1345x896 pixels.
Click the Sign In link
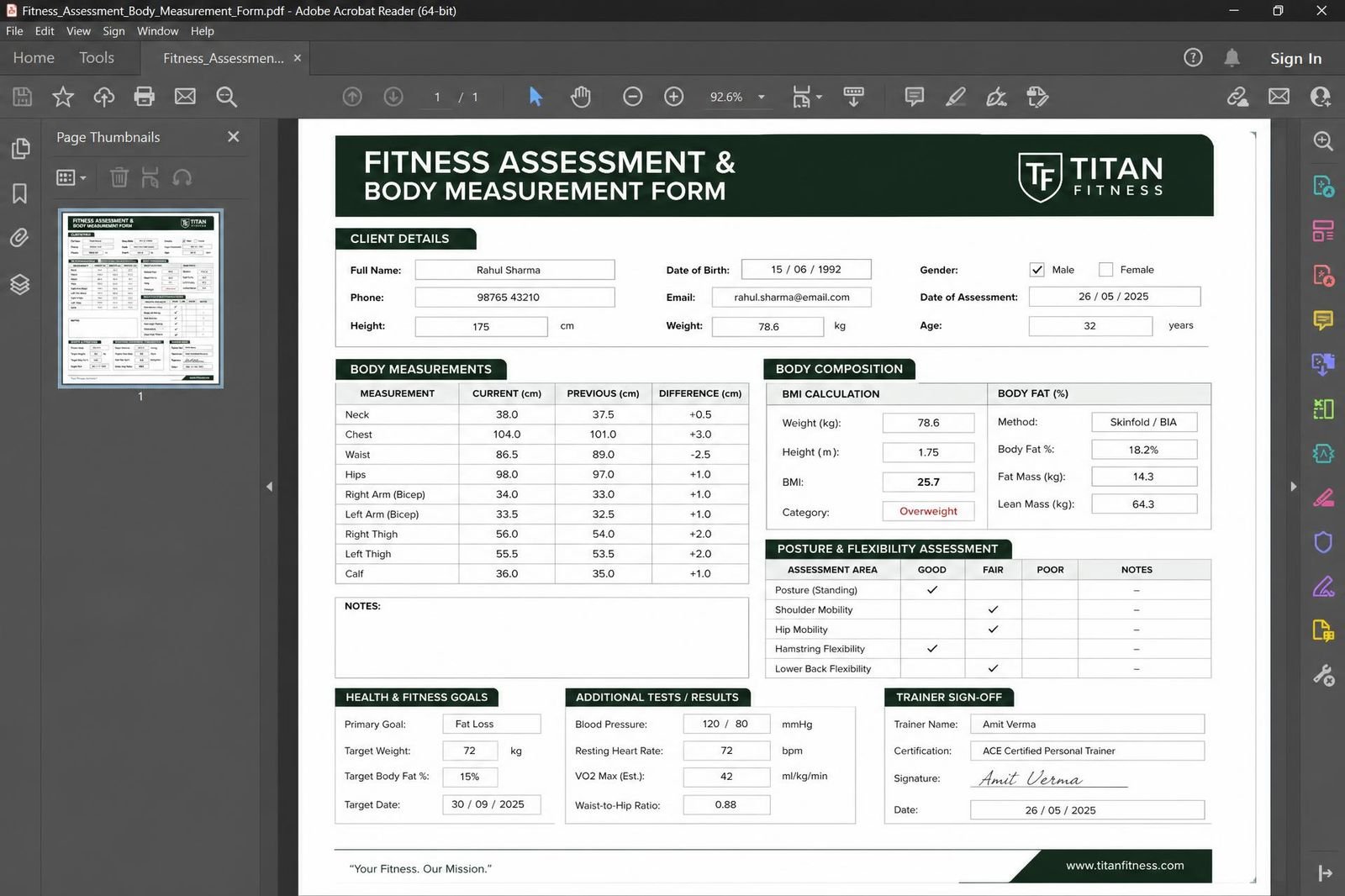click(1295, 58)
